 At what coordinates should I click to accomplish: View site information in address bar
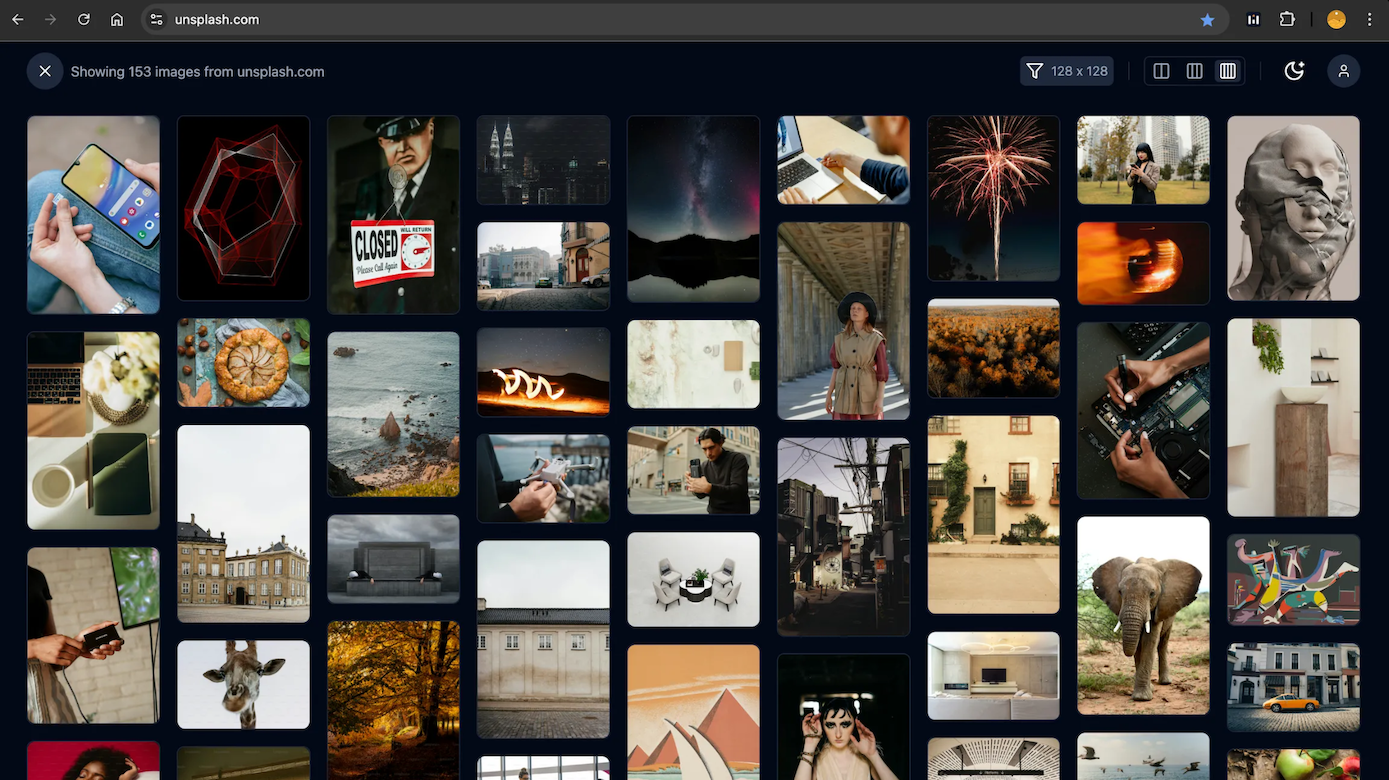click(x=156, y=19)
